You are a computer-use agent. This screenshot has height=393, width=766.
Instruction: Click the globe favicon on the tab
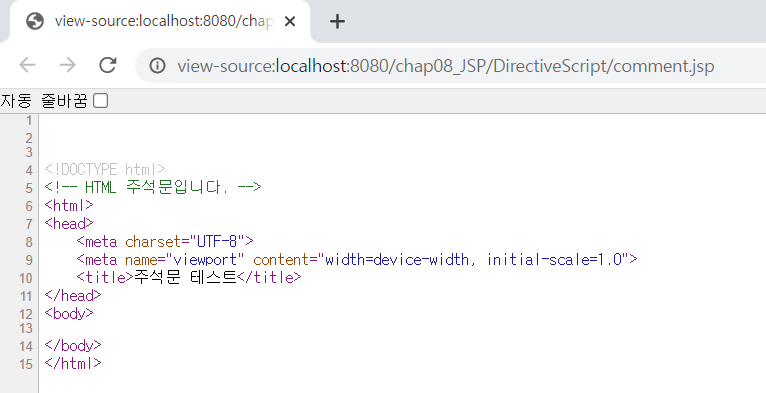tap(35, 21)
